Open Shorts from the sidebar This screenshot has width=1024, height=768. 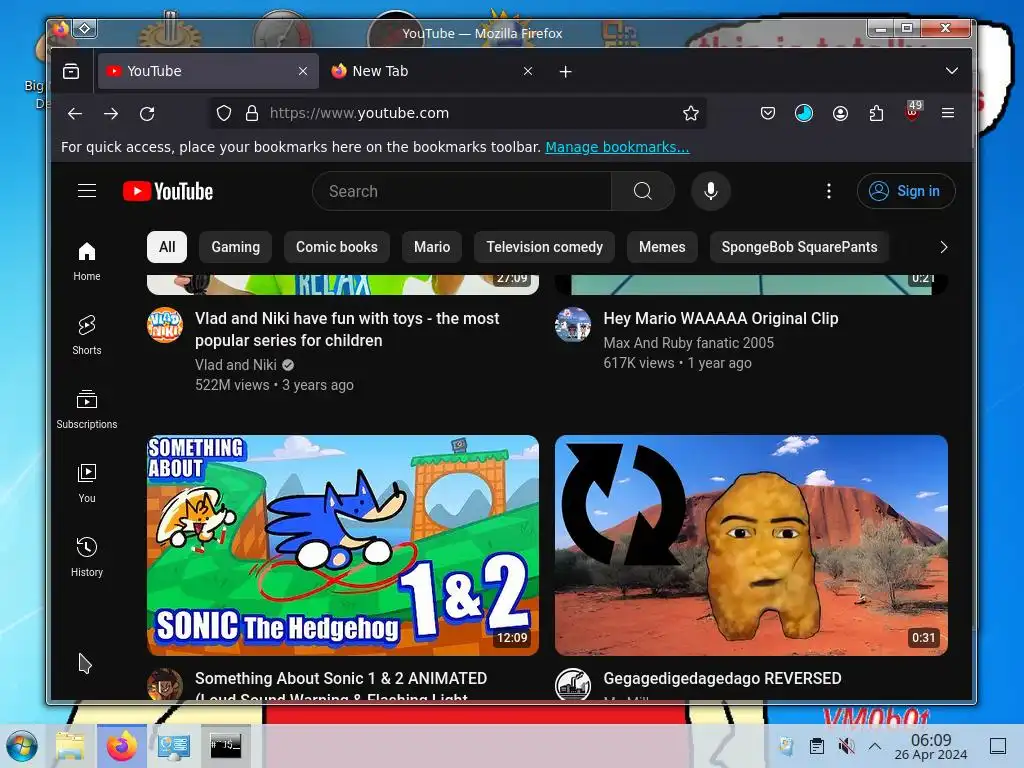click(87, 335)
